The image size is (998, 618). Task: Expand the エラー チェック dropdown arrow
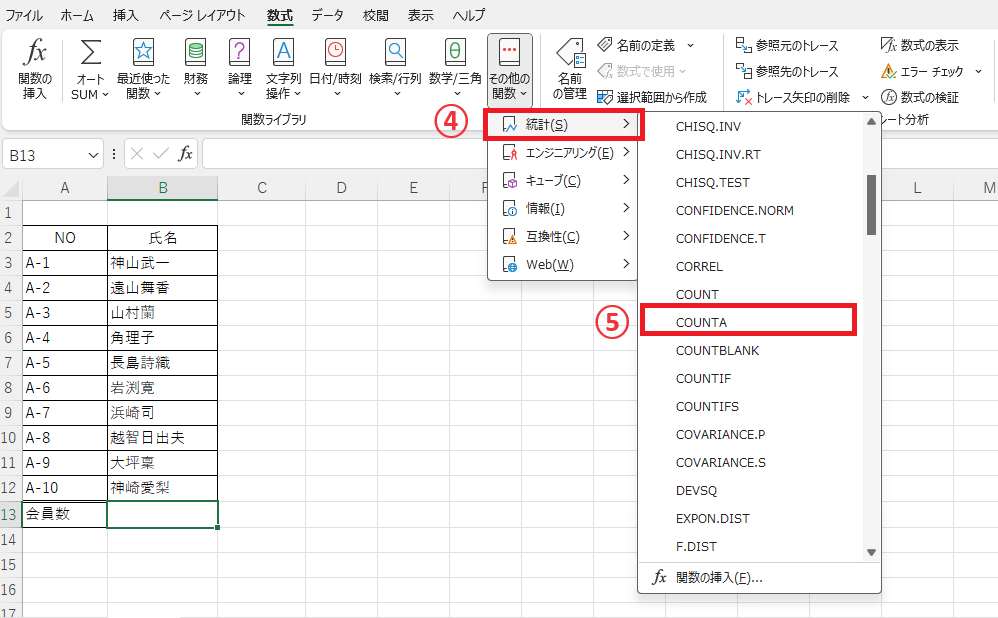point(978,71)
